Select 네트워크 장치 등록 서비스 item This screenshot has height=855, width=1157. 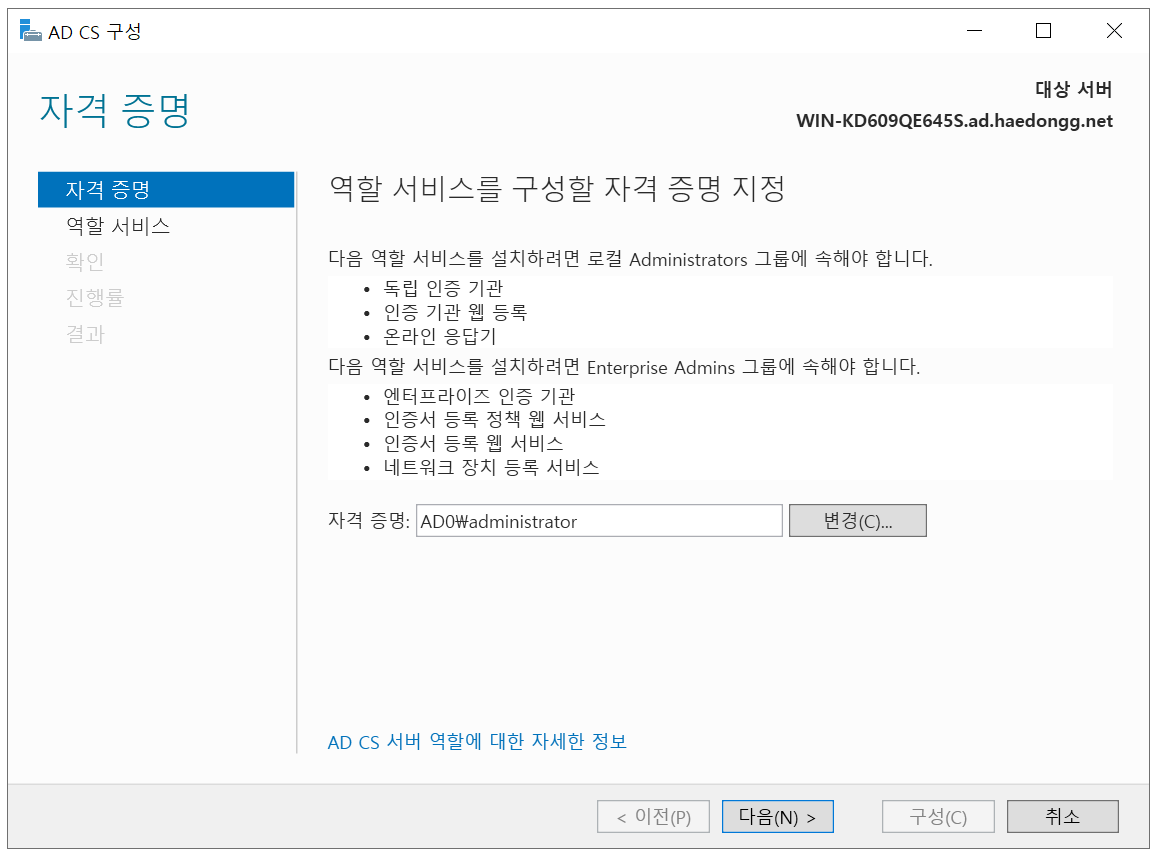(491, 467)
